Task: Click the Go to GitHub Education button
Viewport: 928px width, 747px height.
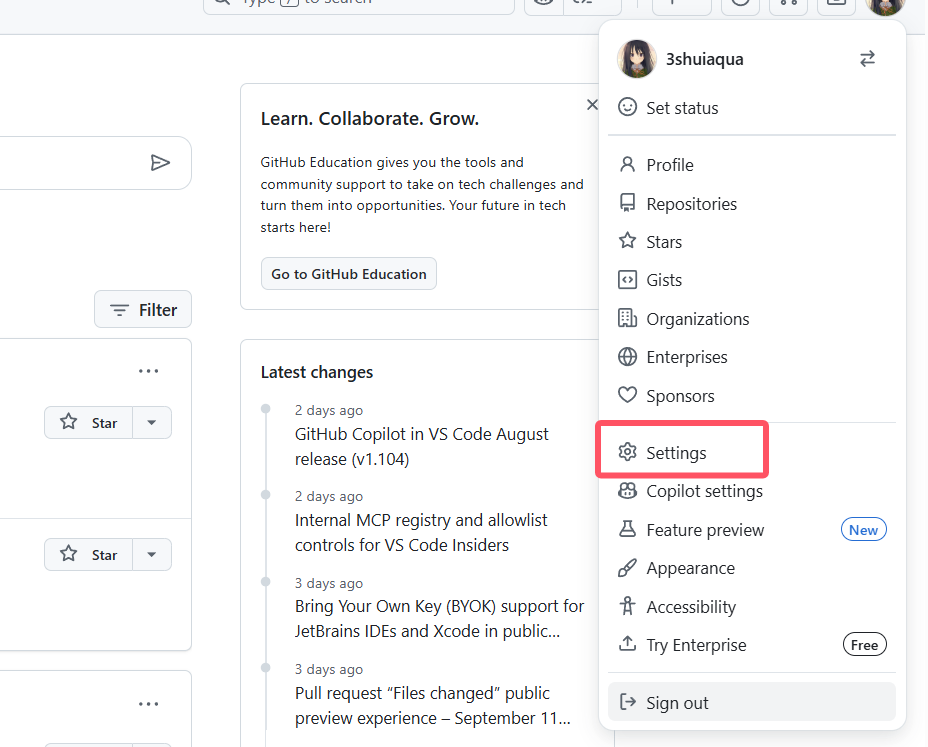Action: (x=348, y=274)
